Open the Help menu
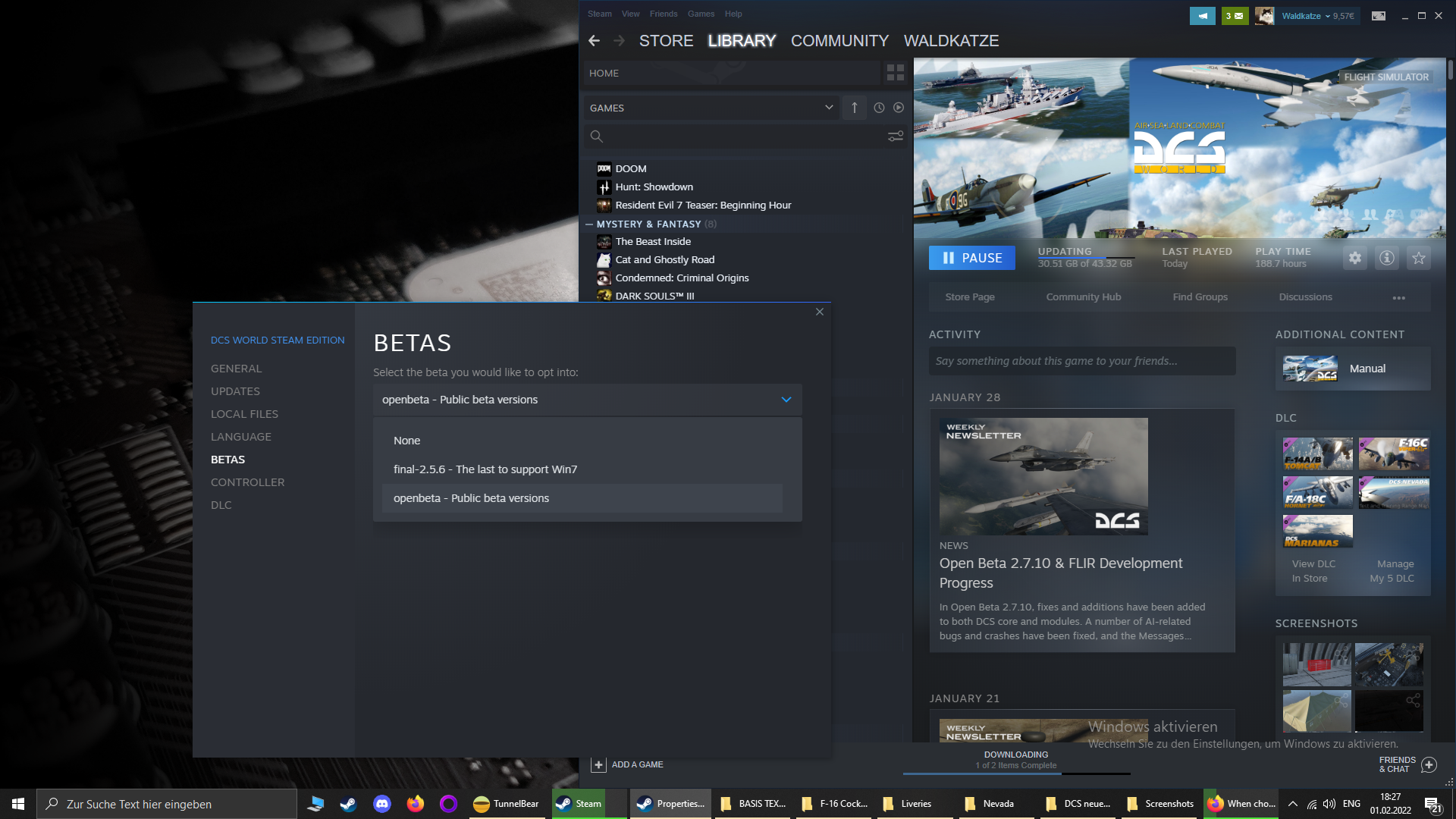This screenshot has width=1456, height=819. click(733, 14)
